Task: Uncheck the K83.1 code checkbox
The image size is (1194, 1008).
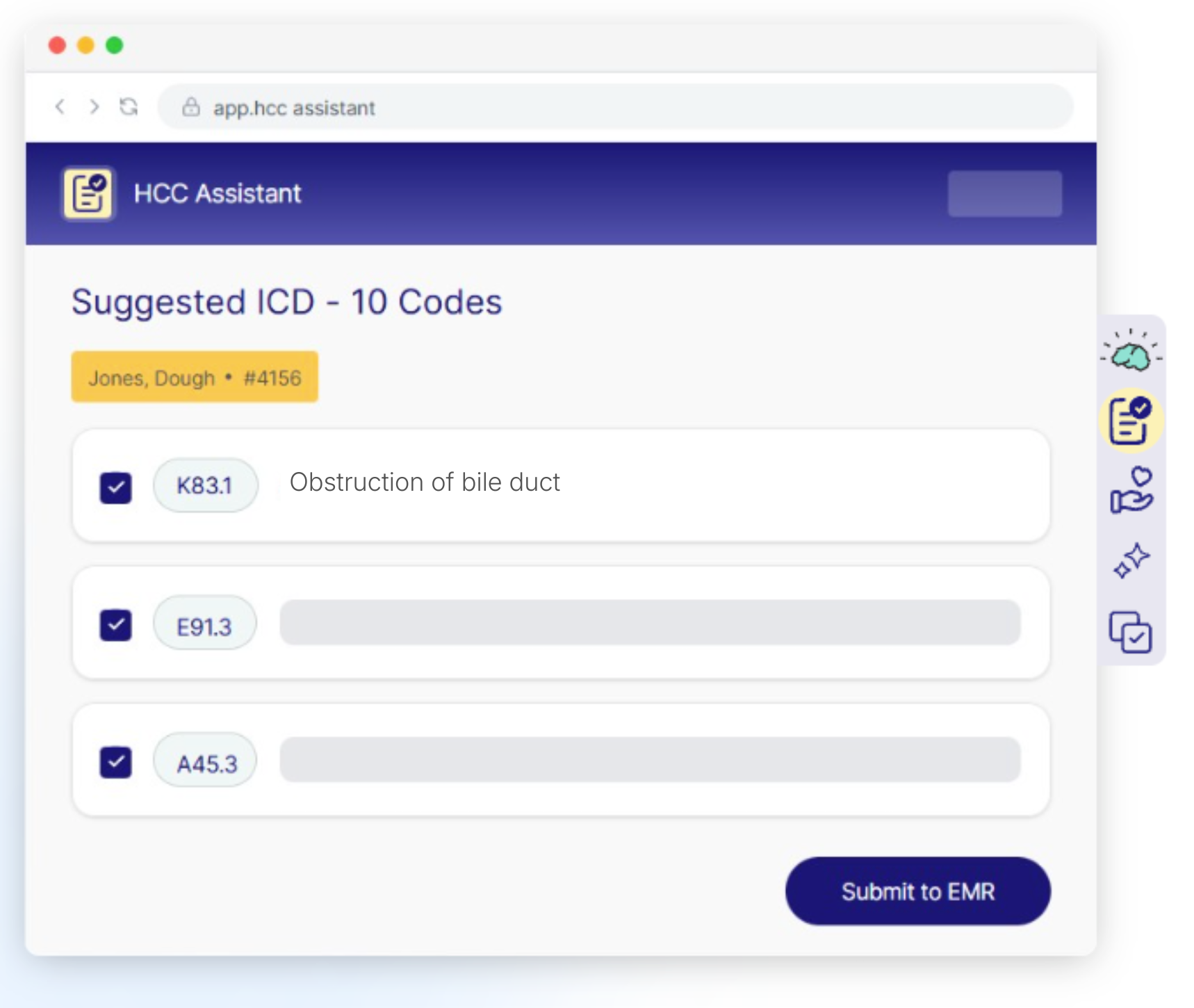Action: (x=116, y=487)
